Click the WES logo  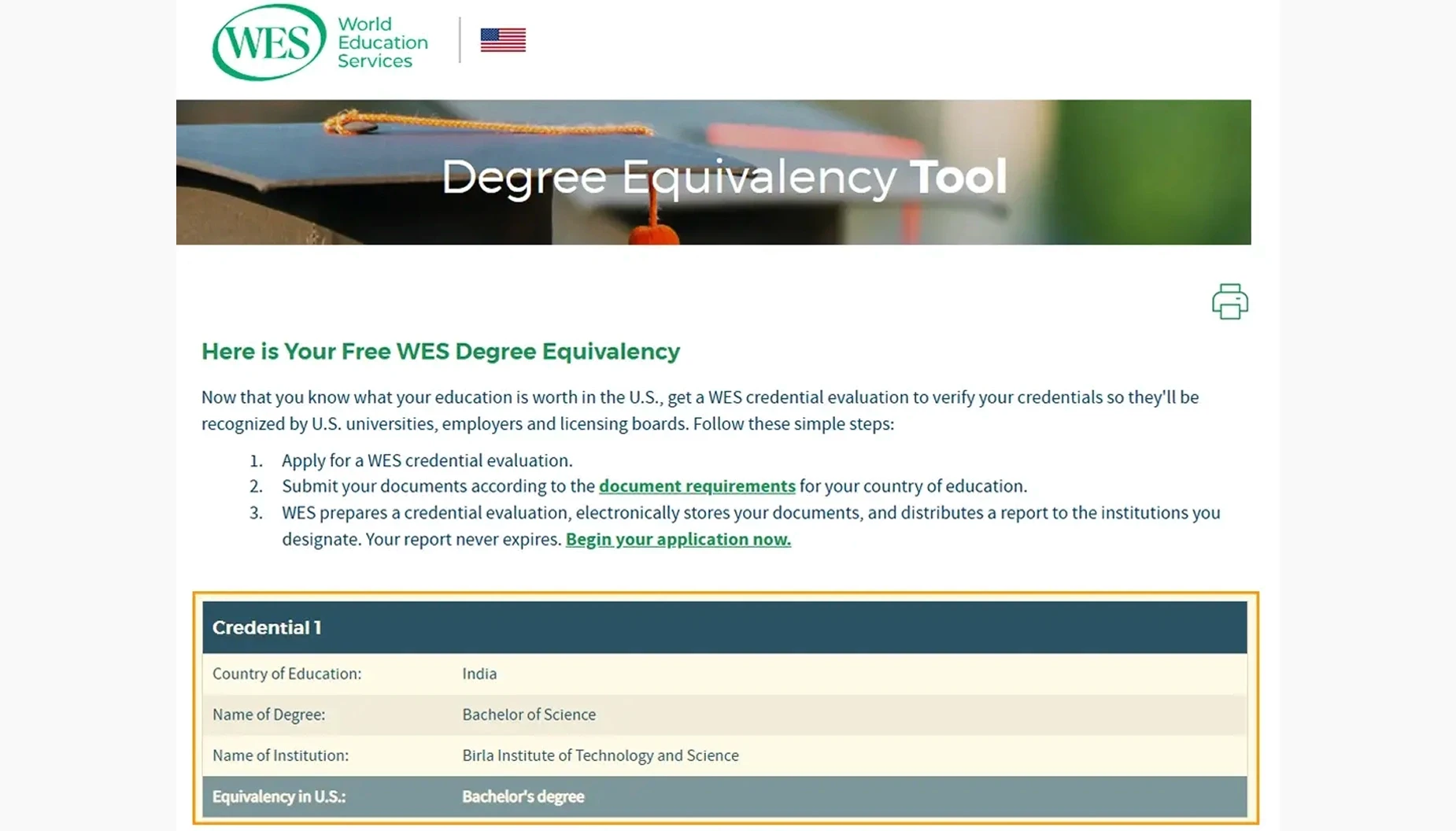269,42
